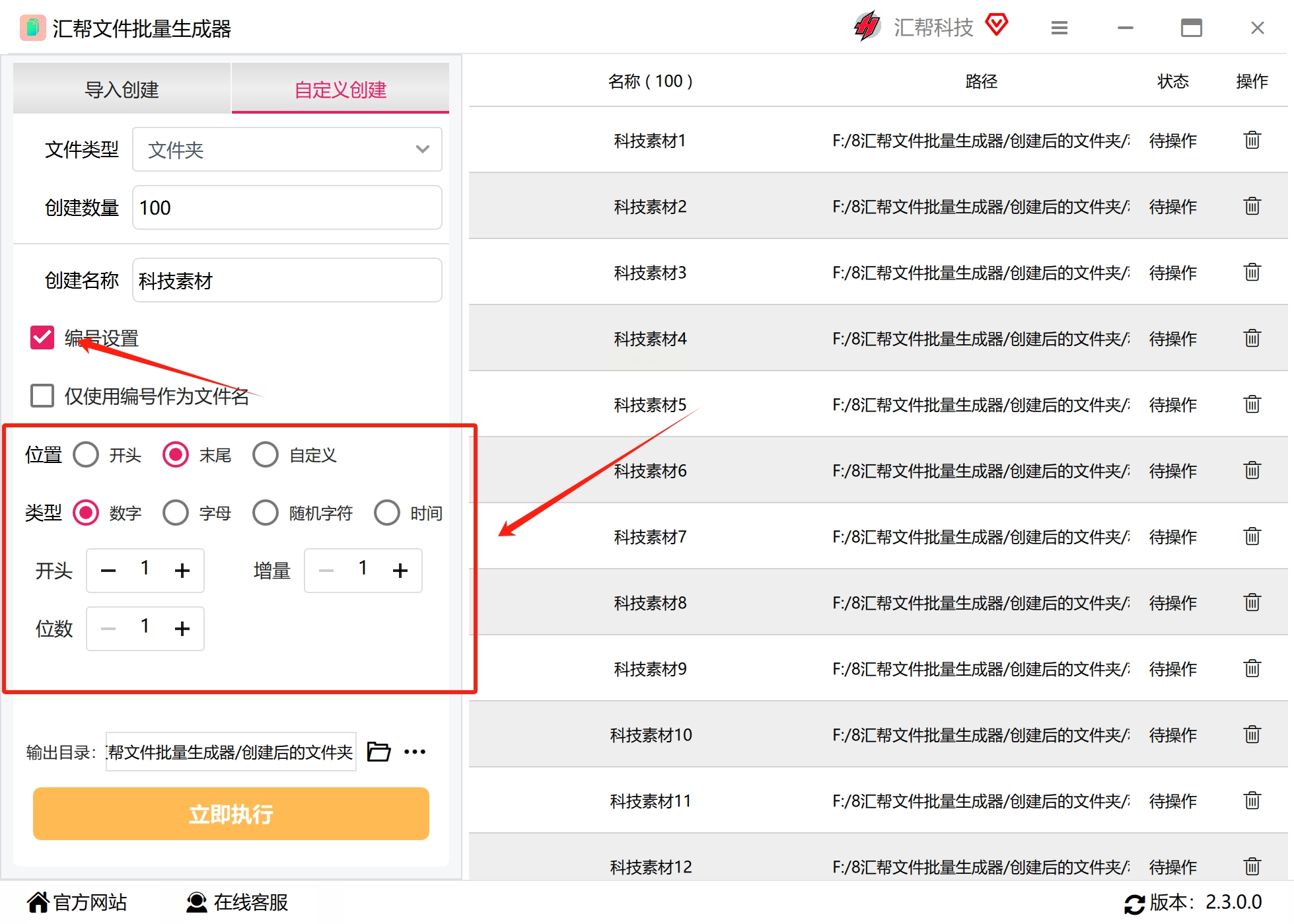This screenshot has width=1294, height=924.
Task: Expand the 文件类型 dropdown
Action: [287, 149]
